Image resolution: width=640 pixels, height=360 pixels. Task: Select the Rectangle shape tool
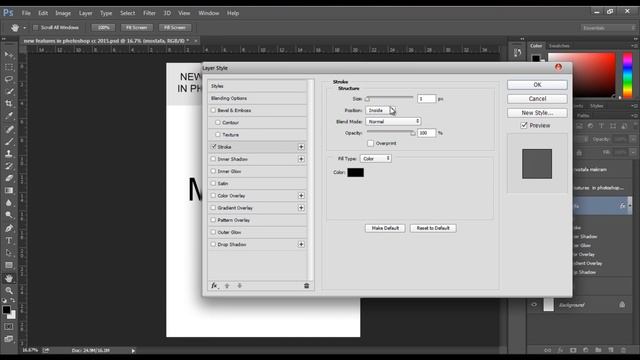[9, 265]
